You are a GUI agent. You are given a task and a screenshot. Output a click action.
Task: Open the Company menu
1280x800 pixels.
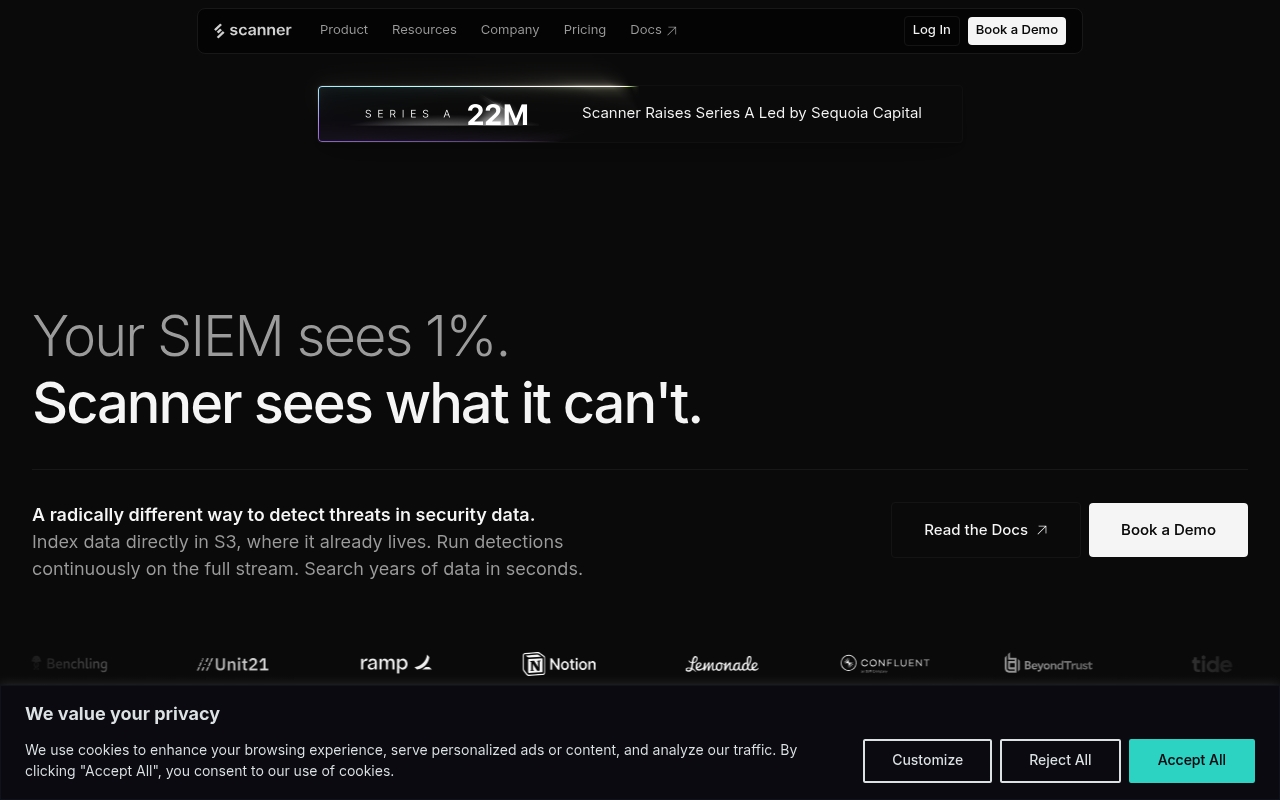pos(510,30)
